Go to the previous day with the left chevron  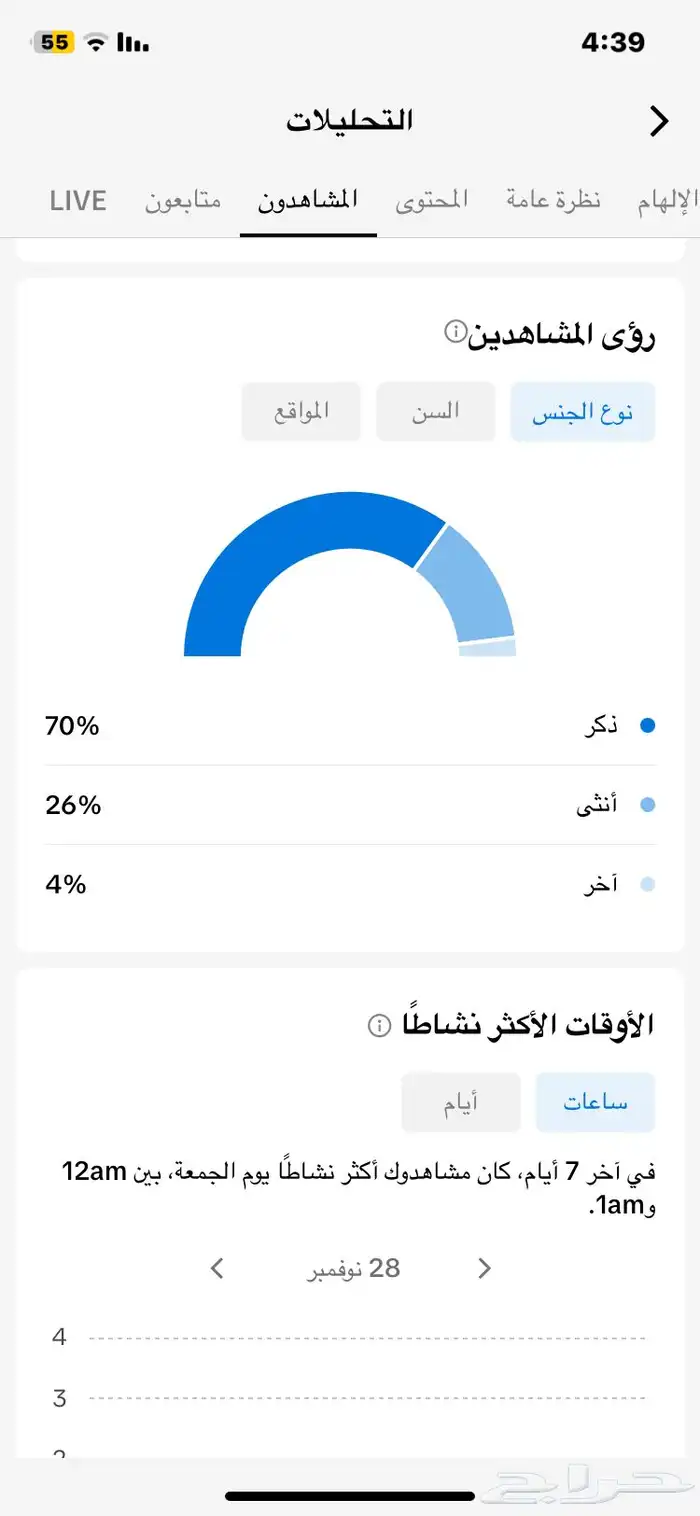pos(216,1268)
